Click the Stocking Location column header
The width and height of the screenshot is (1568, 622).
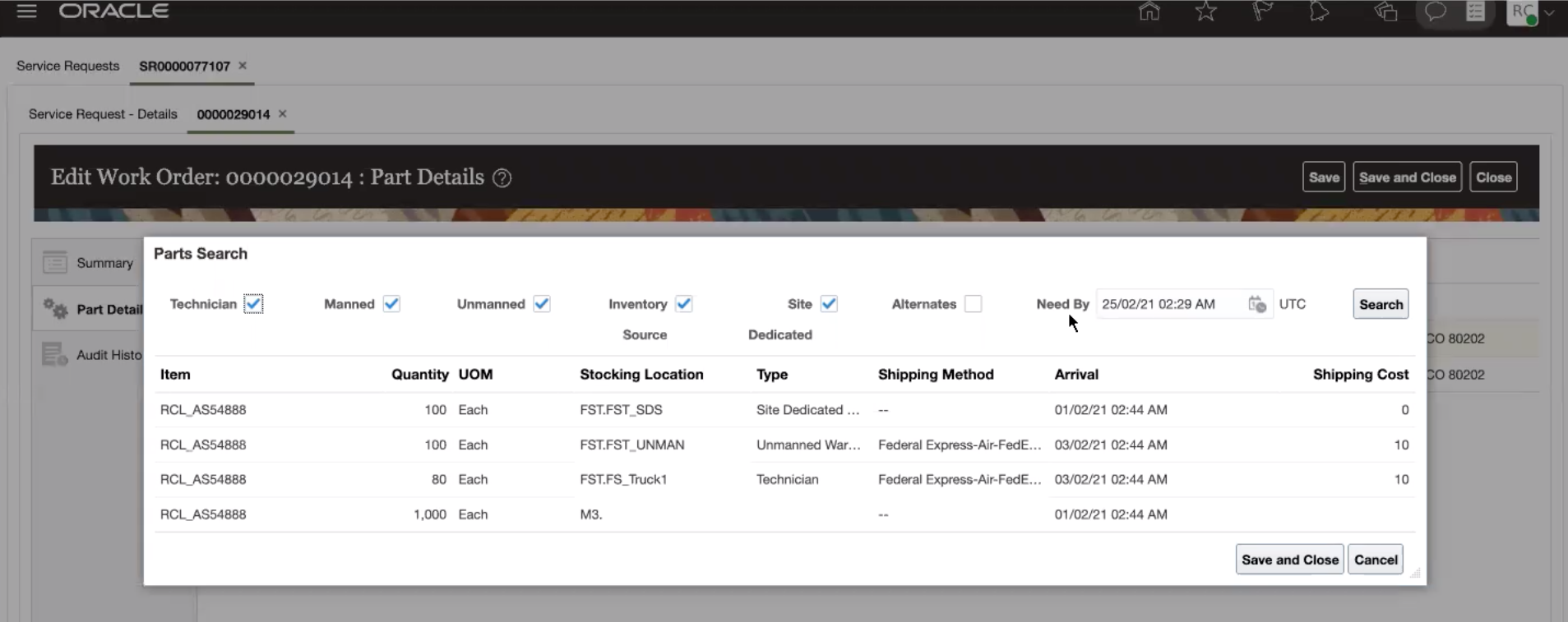(x=641, y=375)
